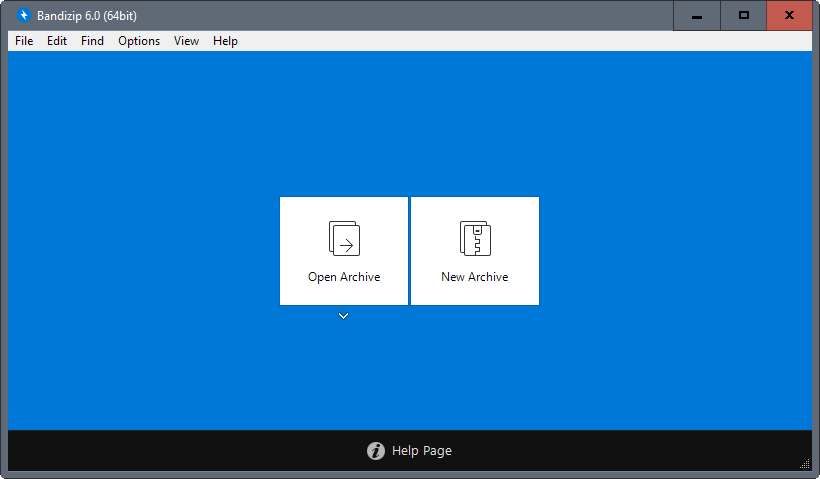820x479 pixels.
Task: Minimize the Bandizip window
Action: coord(697,16)
